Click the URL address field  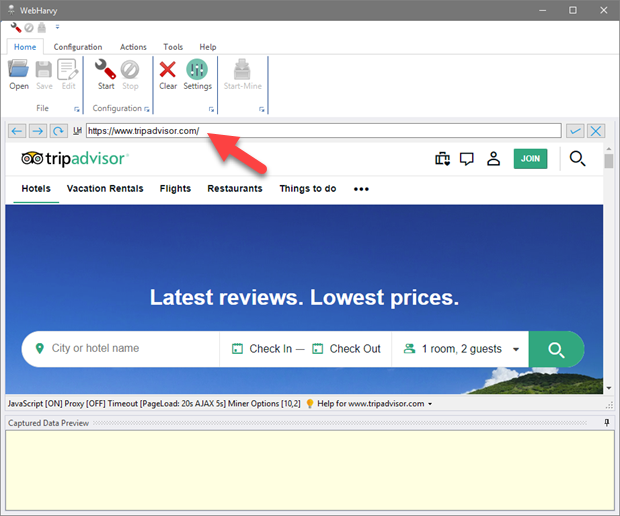(322, 131)
